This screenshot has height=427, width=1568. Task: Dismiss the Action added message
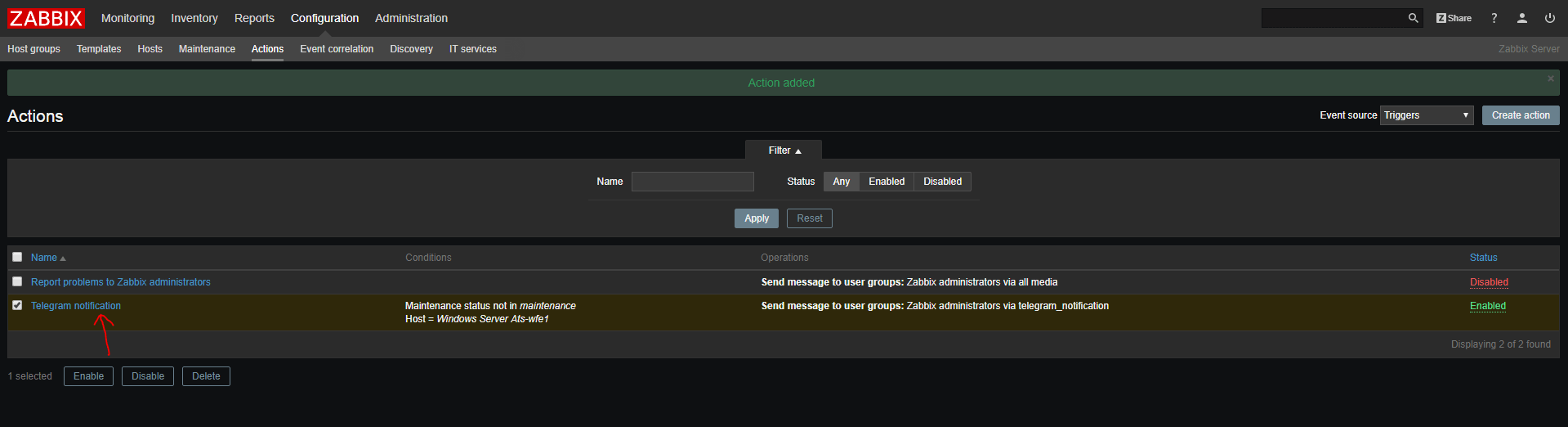click(x=1550, y=79)
